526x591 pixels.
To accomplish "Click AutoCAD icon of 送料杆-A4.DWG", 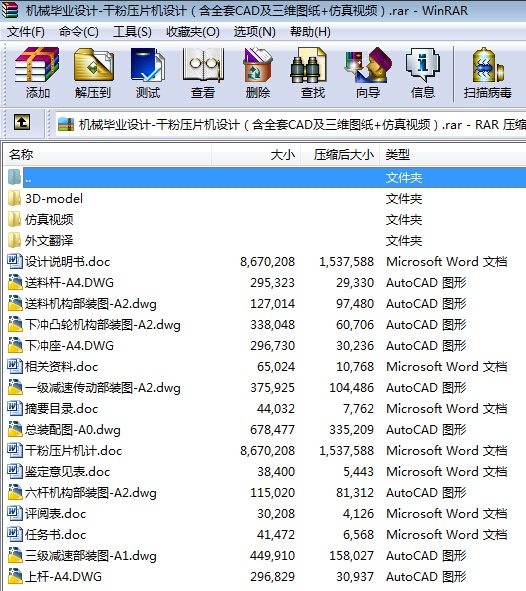I will click(x=15, y=282).
